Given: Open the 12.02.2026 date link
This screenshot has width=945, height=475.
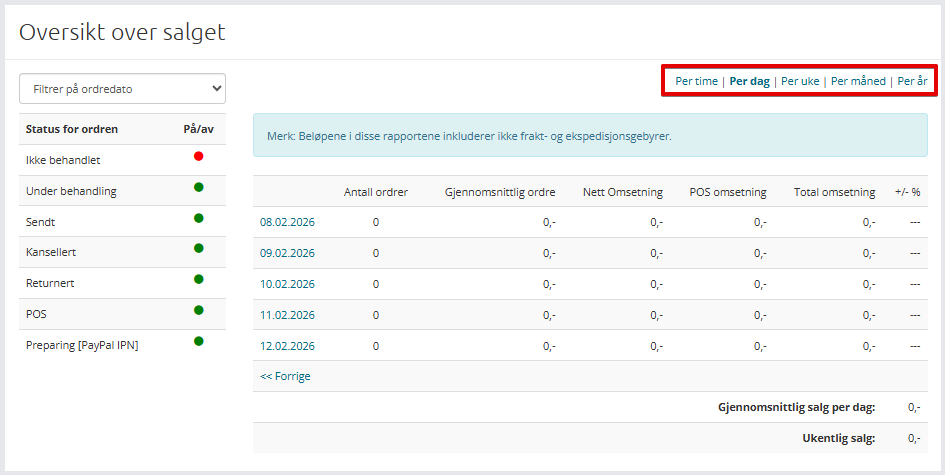Looking at the screenshot, I should (x=287, y=346).
